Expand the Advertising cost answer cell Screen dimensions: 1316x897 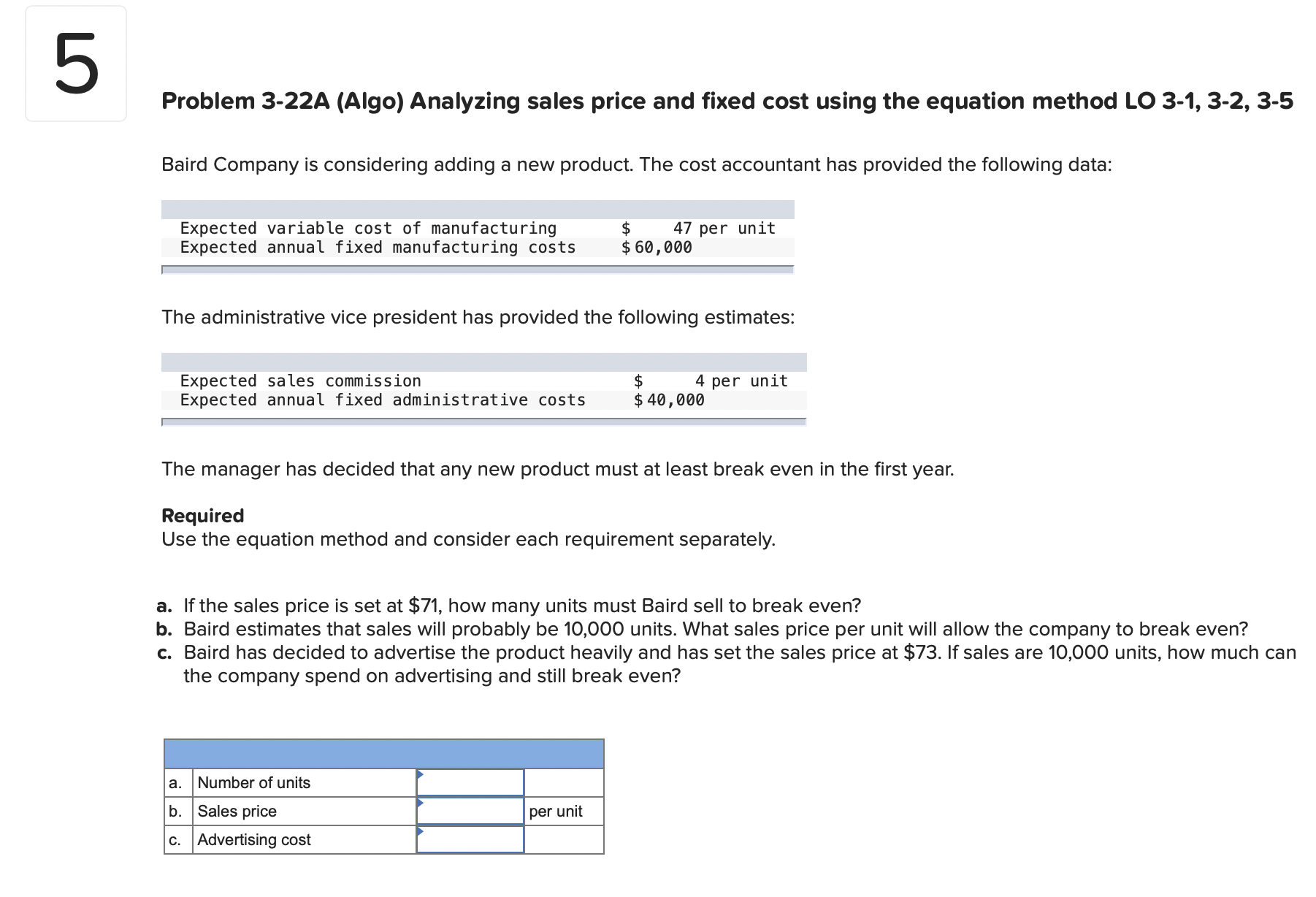[x=470, y=839]
